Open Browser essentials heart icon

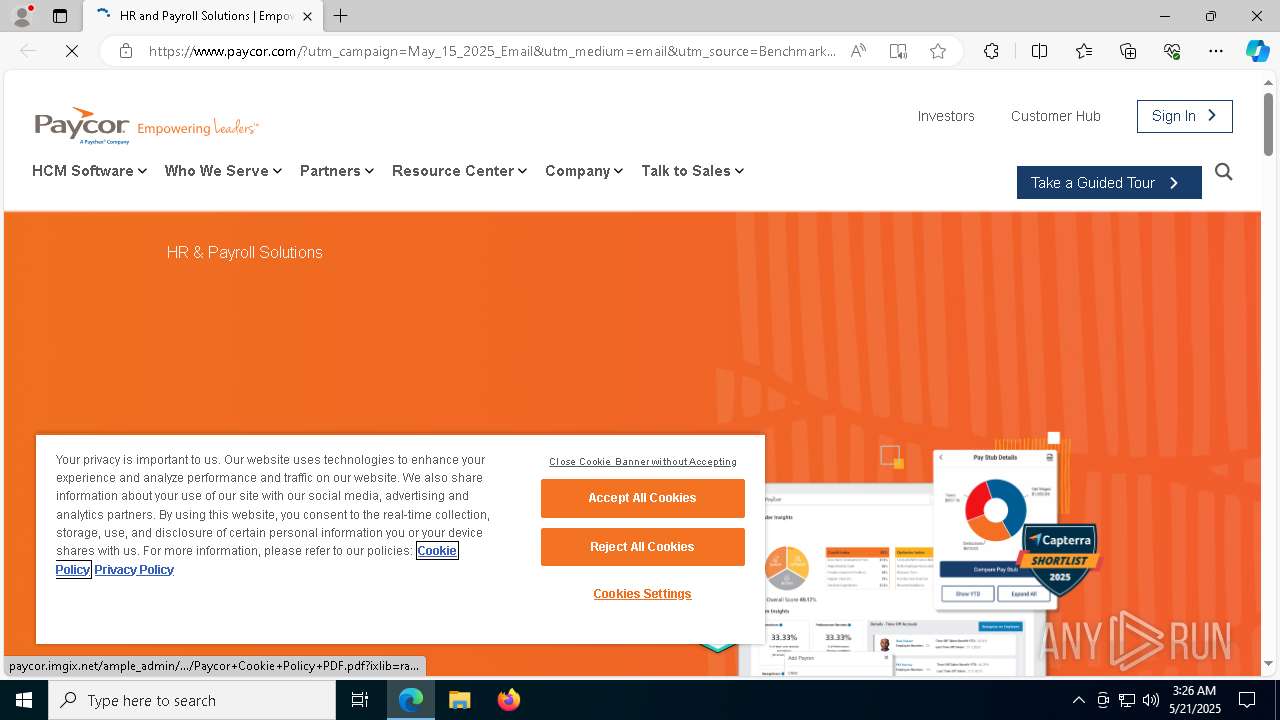pos(1172,51)
